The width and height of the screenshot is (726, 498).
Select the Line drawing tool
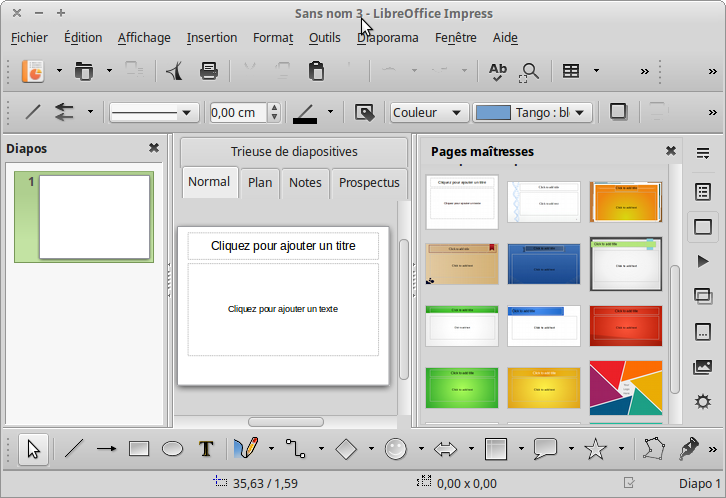point(74,449)
